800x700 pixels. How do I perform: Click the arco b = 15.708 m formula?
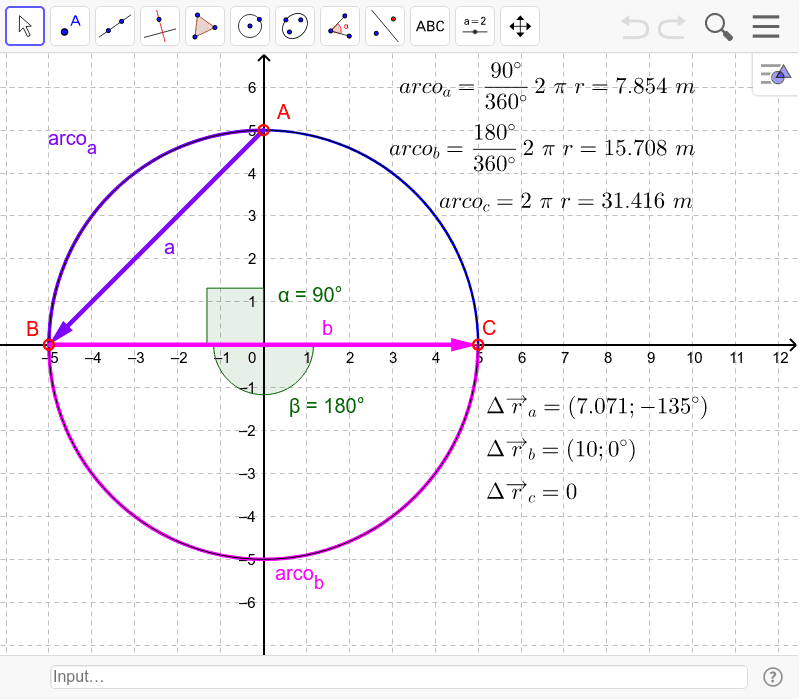[x=542, y=148]
